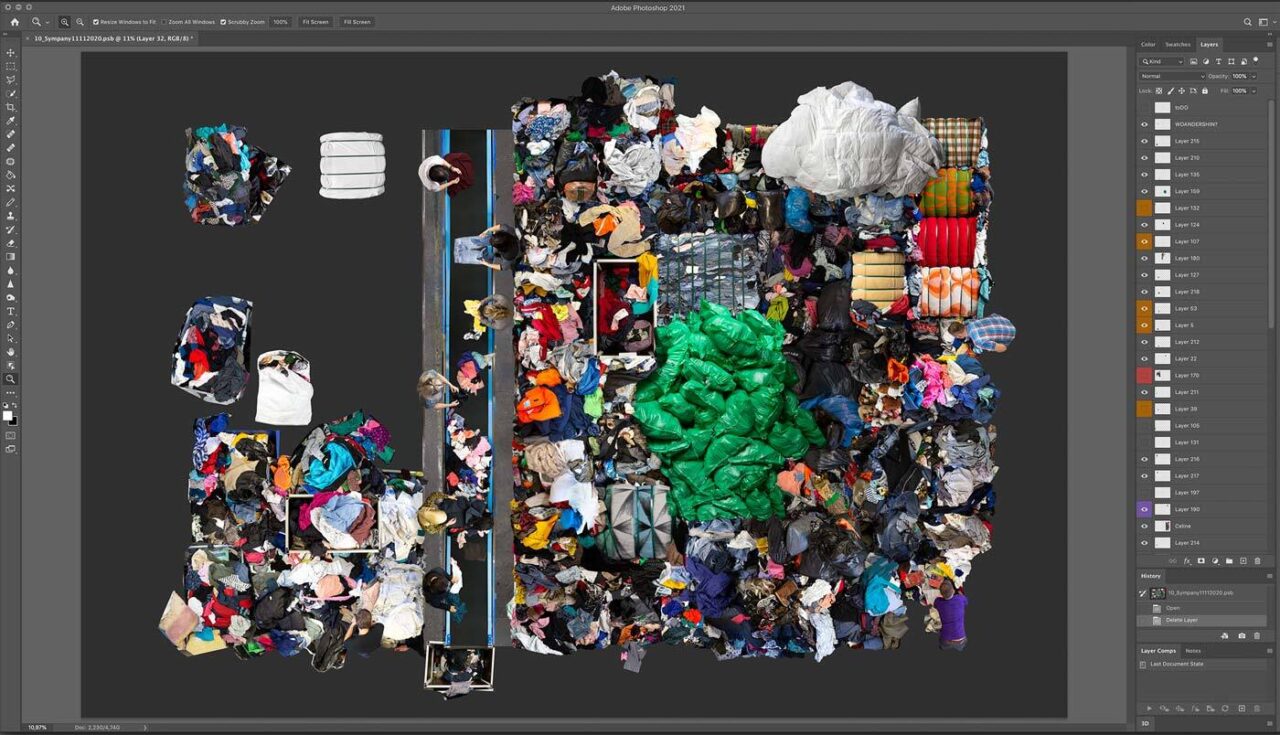1280x735 pixels.
Task: Enable the Zoom All Windows checkbox
Action: pyautogui.click(x=164, y=22)
